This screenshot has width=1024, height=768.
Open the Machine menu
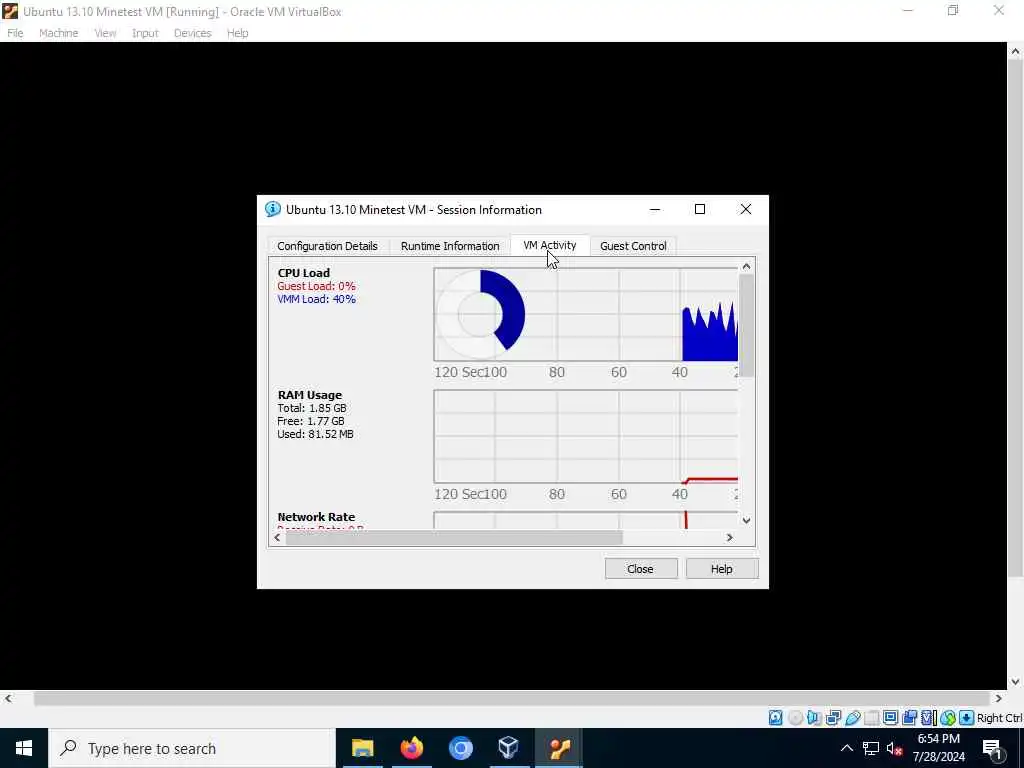59,33
